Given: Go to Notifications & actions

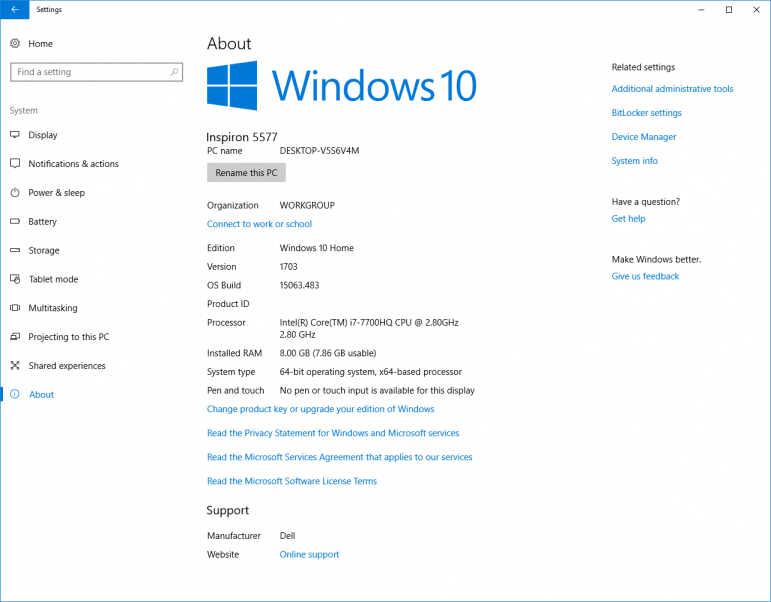Looking at the screenshot, I should click(x=73, y=163).
